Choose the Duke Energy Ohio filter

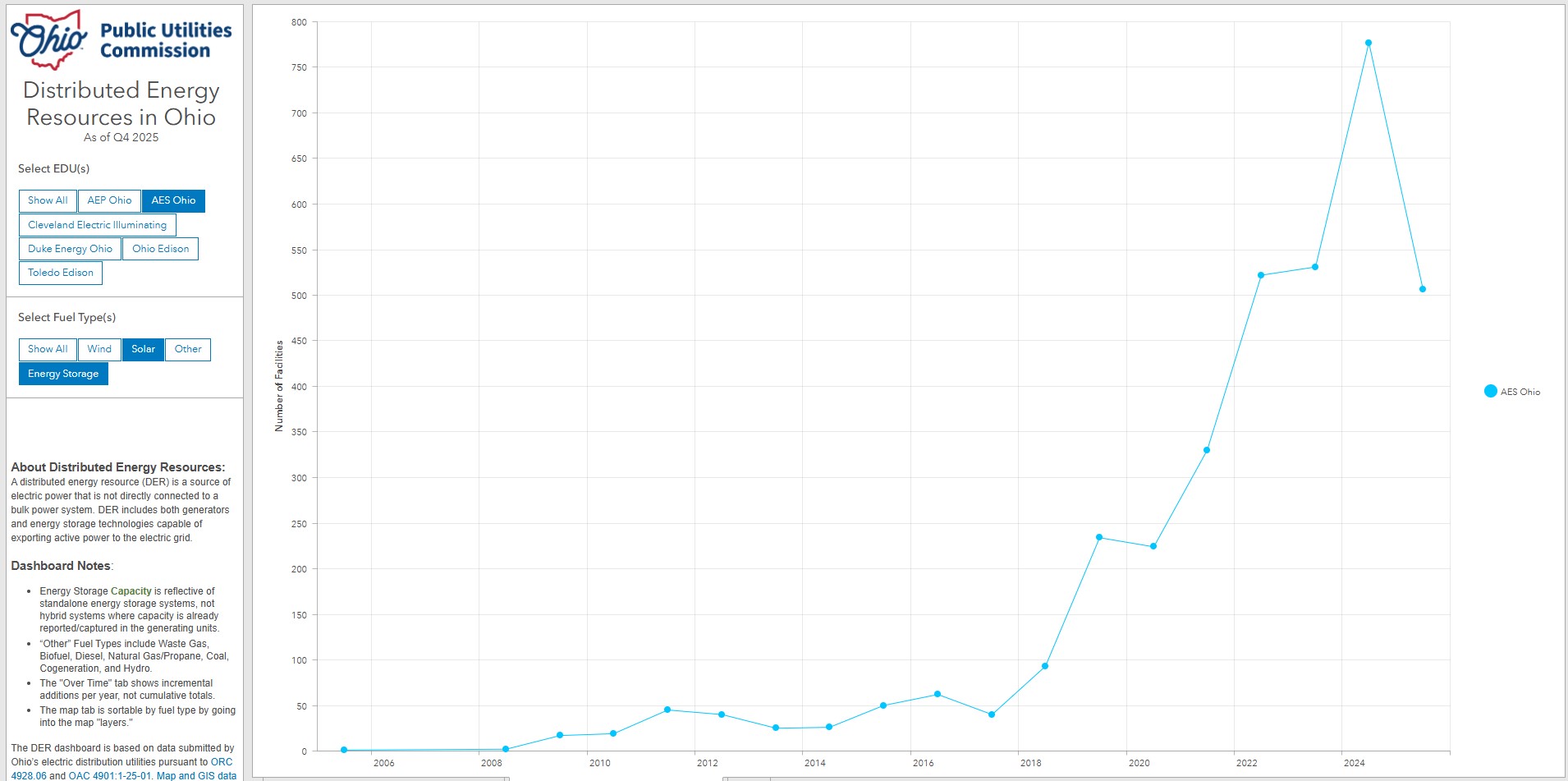pyautogui.click(x=70, y=249)
